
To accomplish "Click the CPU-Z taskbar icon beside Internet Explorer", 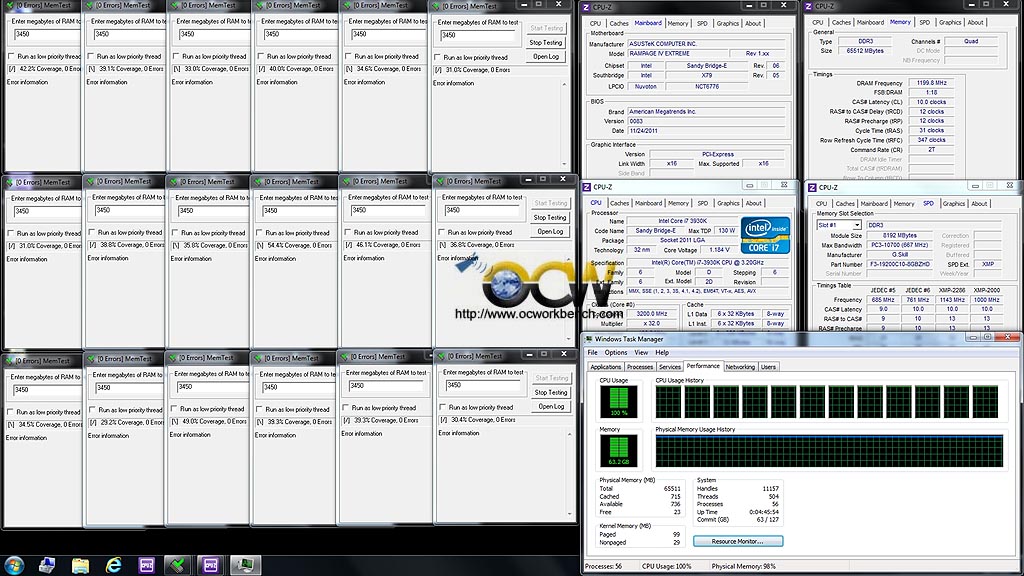I will point(146,565).
